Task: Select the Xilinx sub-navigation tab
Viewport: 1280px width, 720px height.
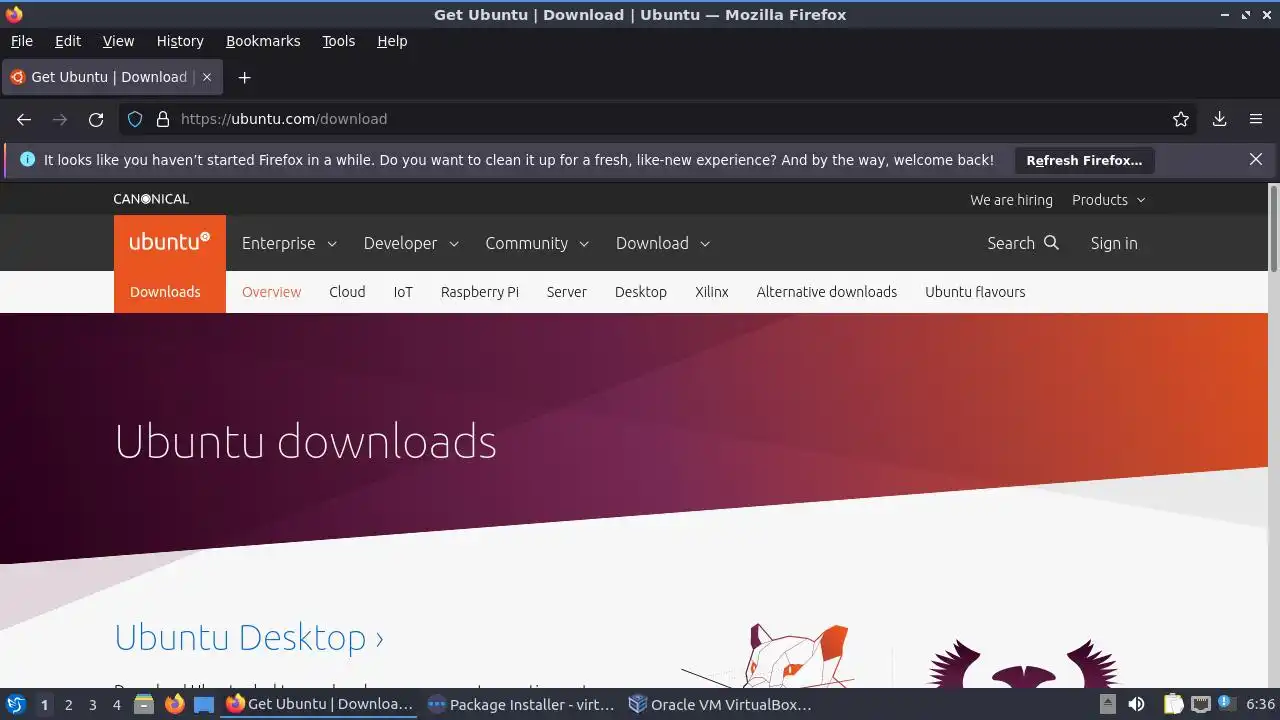Action: [712, 292]
